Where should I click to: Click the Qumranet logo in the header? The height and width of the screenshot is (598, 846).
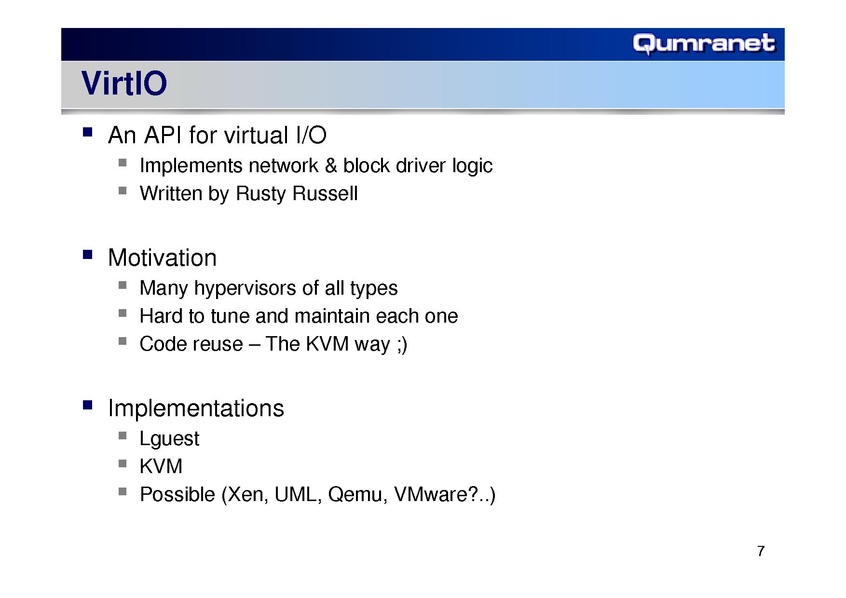[703, 43]
